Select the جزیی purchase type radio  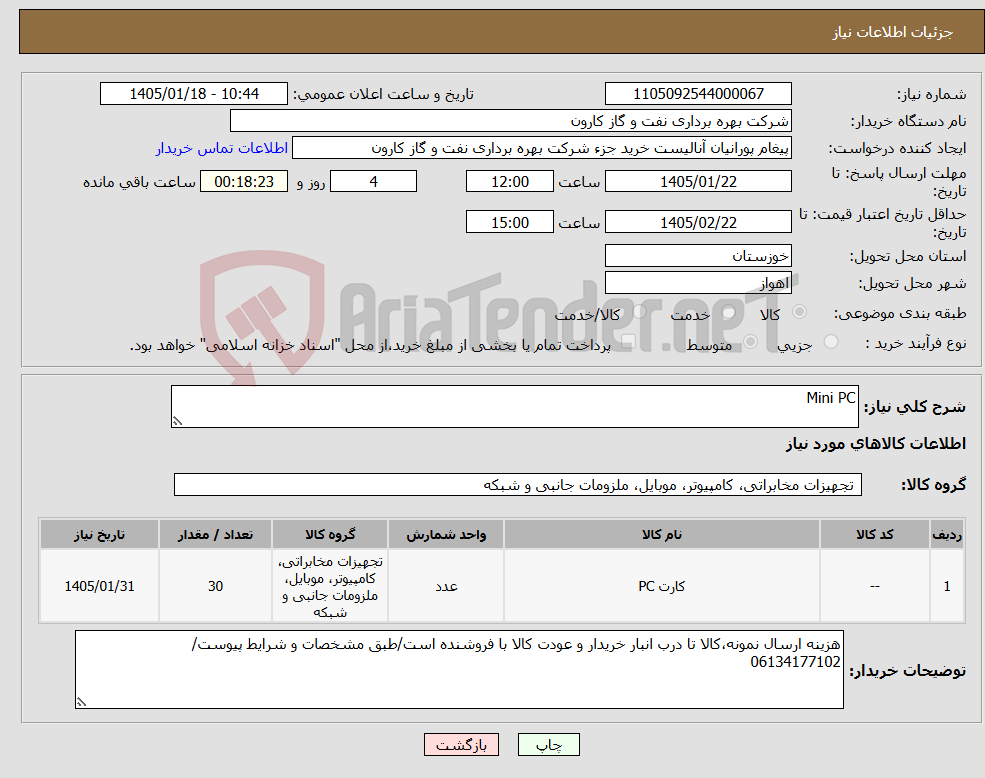point(831,341)
